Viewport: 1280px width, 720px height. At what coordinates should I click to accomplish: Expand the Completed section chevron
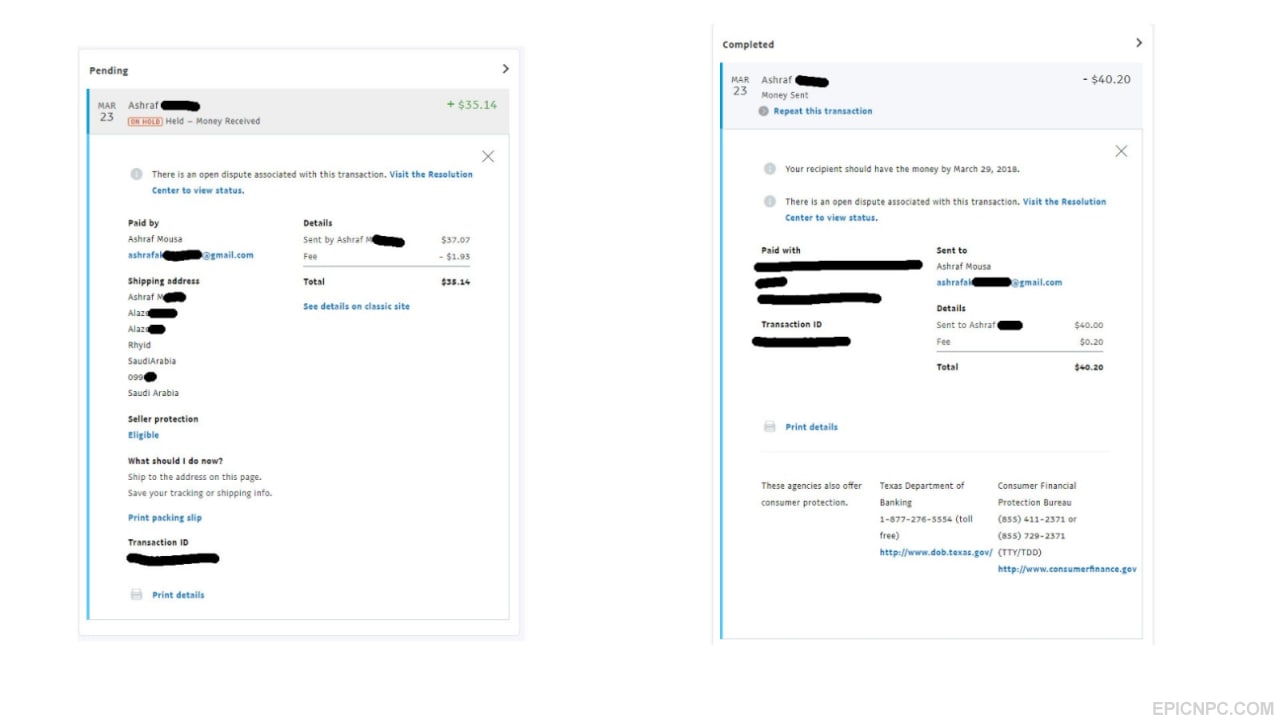tap(1138, 43)
